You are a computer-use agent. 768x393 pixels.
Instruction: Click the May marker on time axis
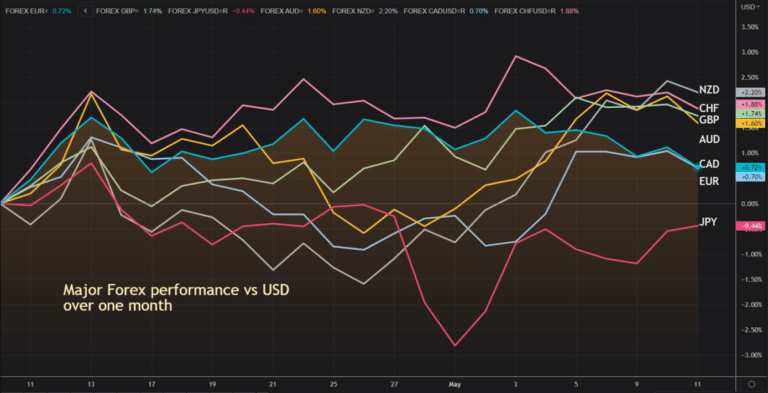coord(455,384)
